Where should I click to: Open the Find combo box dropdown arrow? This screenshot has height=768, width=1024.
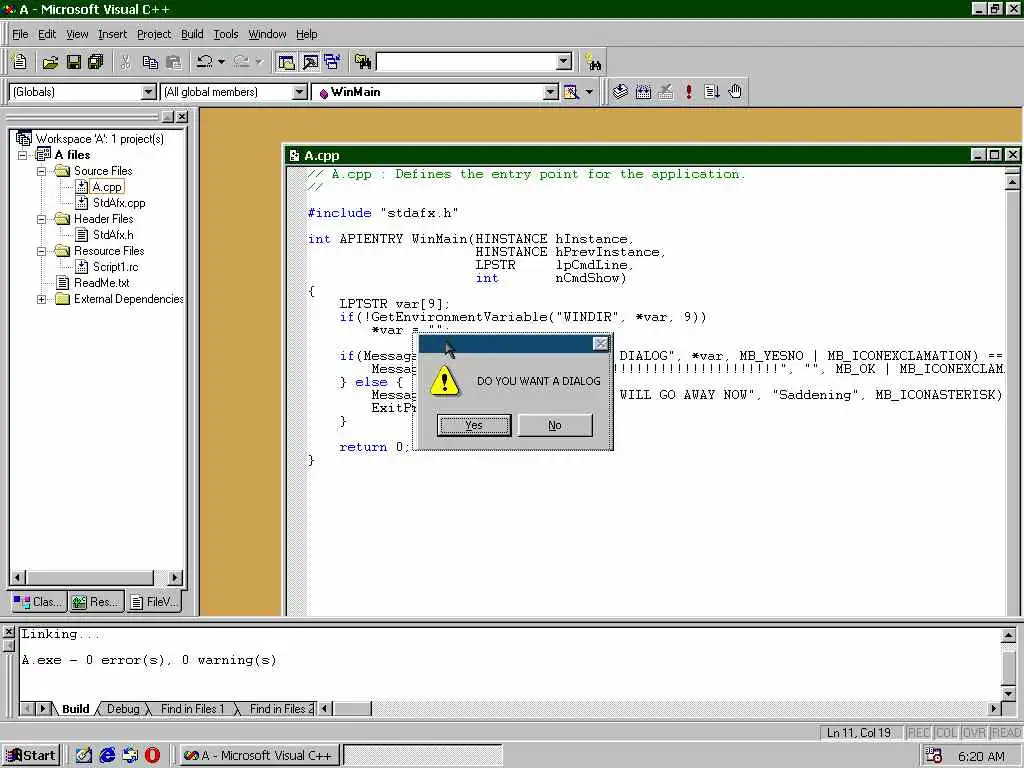tap(564, 62)
